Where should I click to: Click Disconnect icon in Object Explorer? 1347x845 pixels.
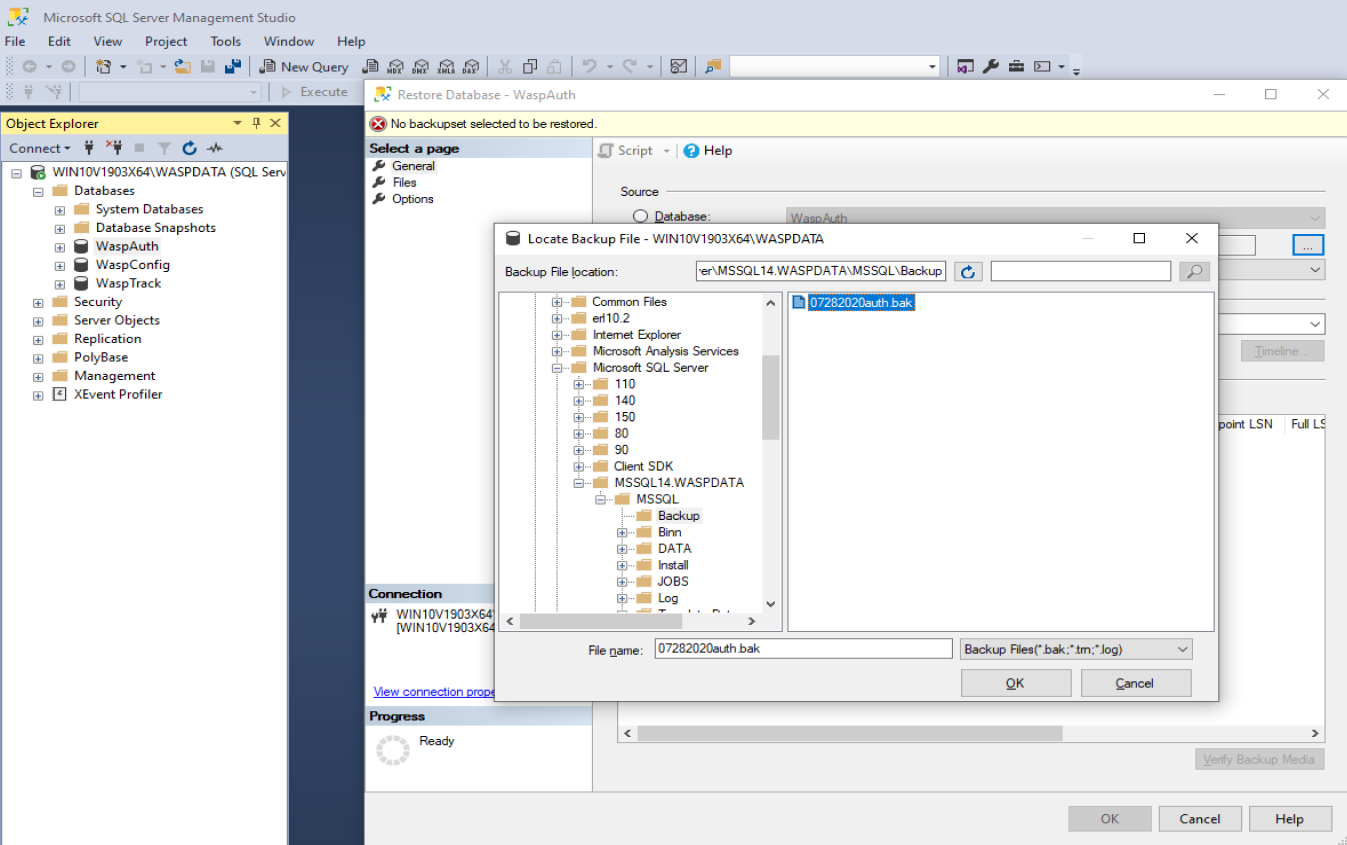coord(114,148)
